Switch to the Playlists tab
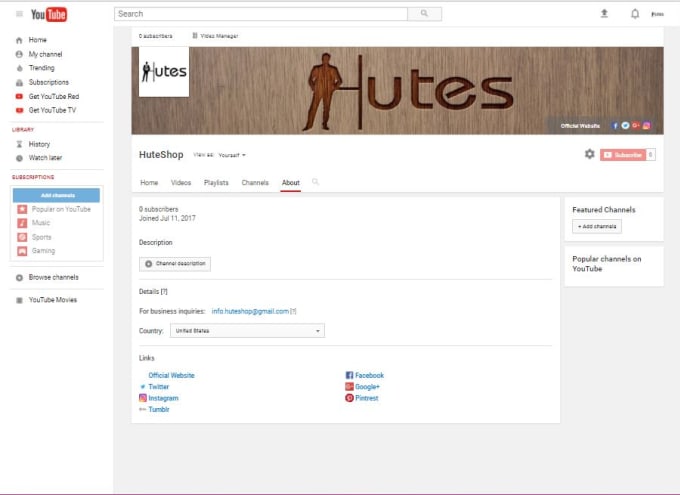Screen dimensions: 680x495 (216, 183)
